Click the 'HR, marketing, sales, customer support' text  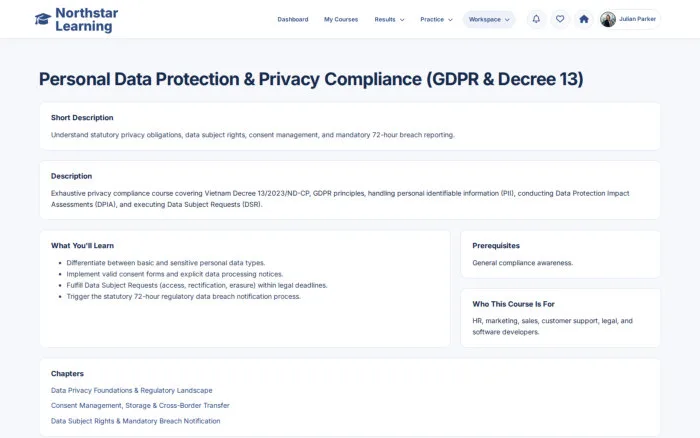pos(552,326)
